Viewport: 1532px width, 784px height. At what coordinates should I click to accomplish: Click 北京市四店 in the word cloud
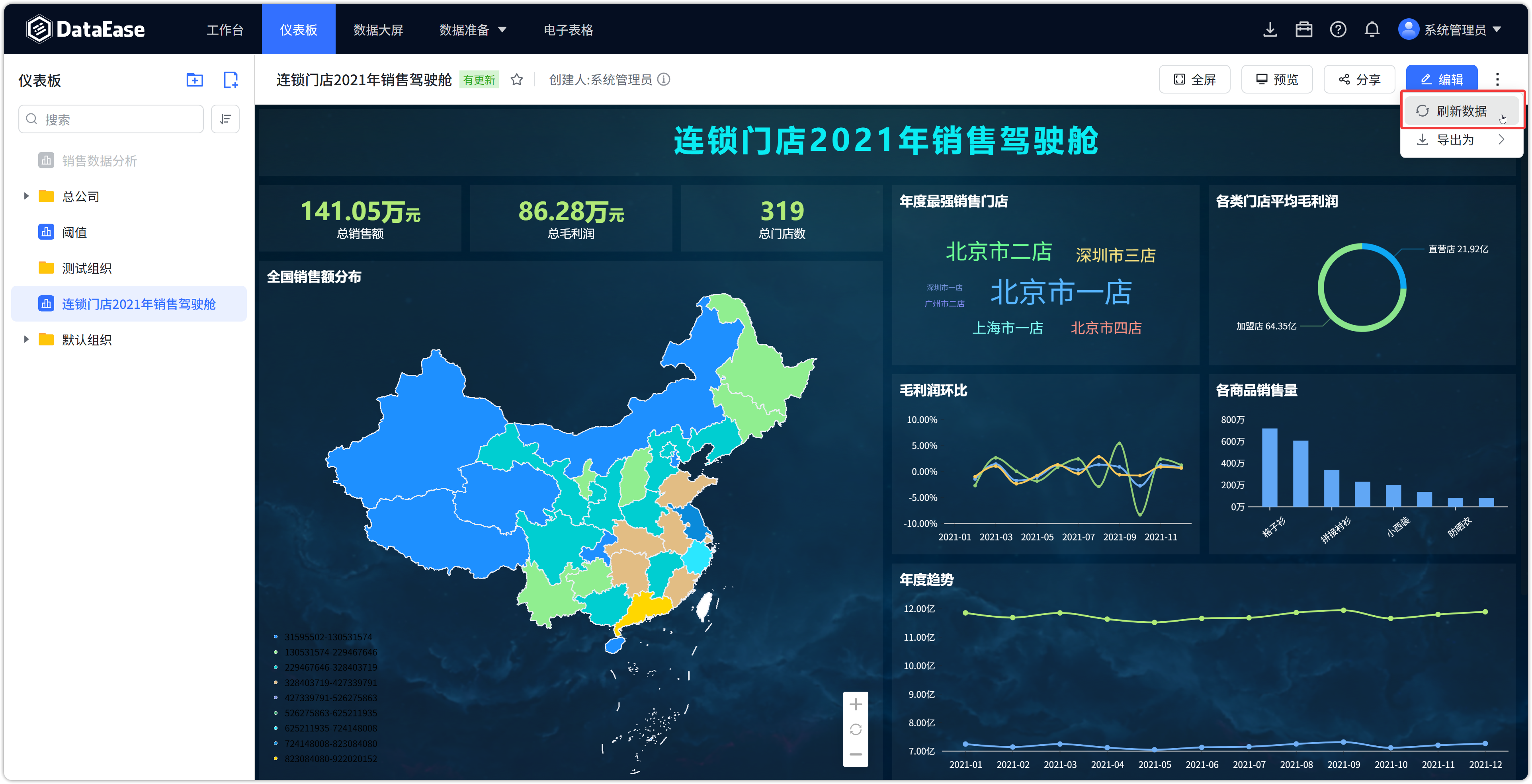1106,328
